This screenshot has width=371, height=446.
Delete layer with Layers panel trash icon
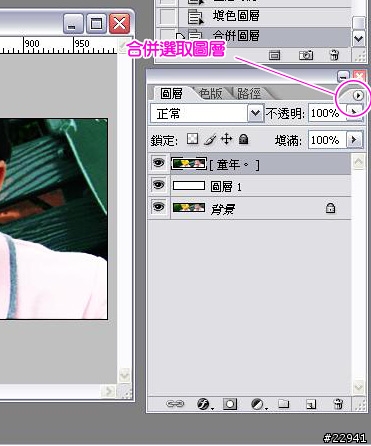click(338, 404)
